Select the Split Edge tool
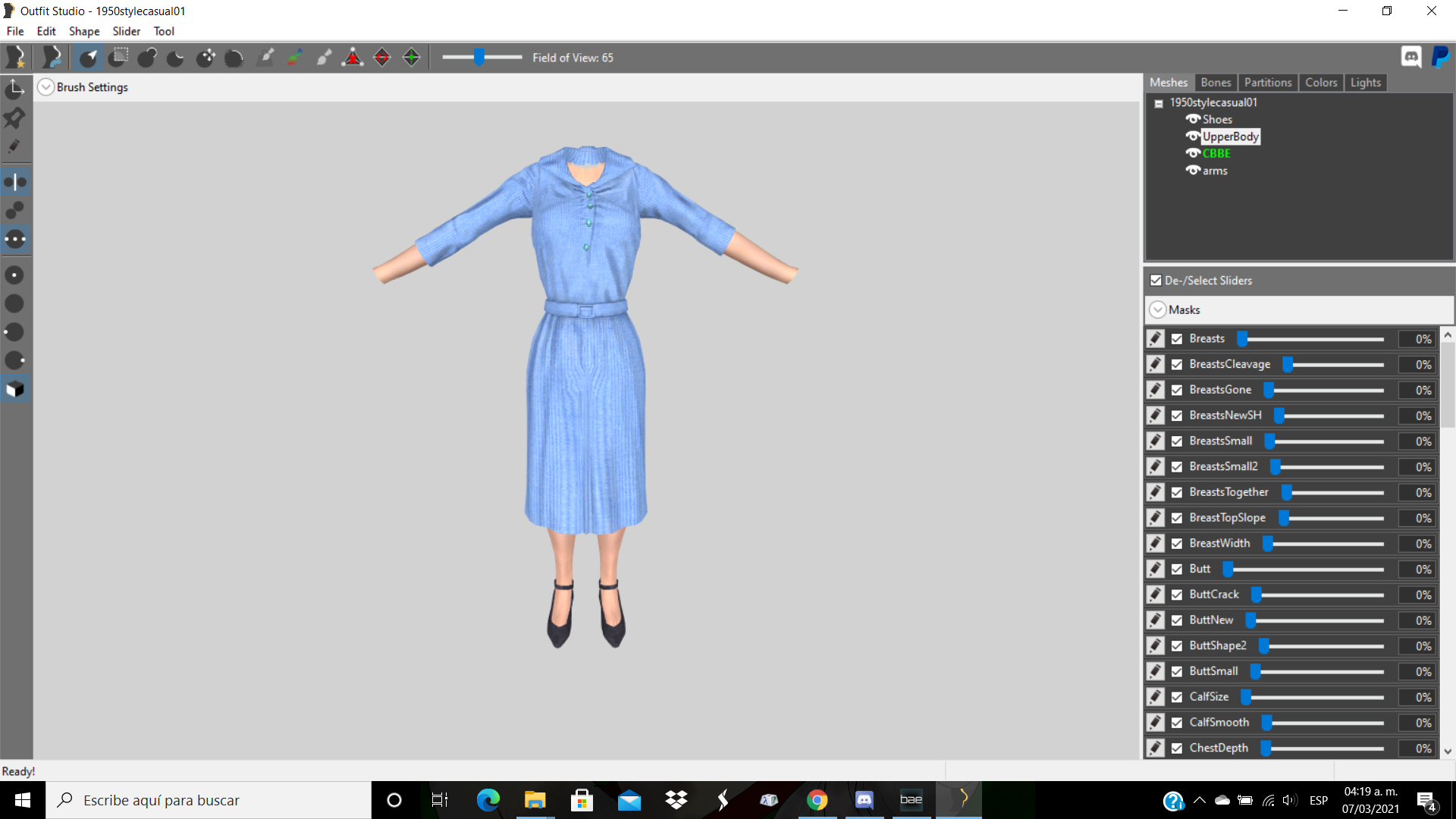The image size is (1456, 819). click(411, 58)
